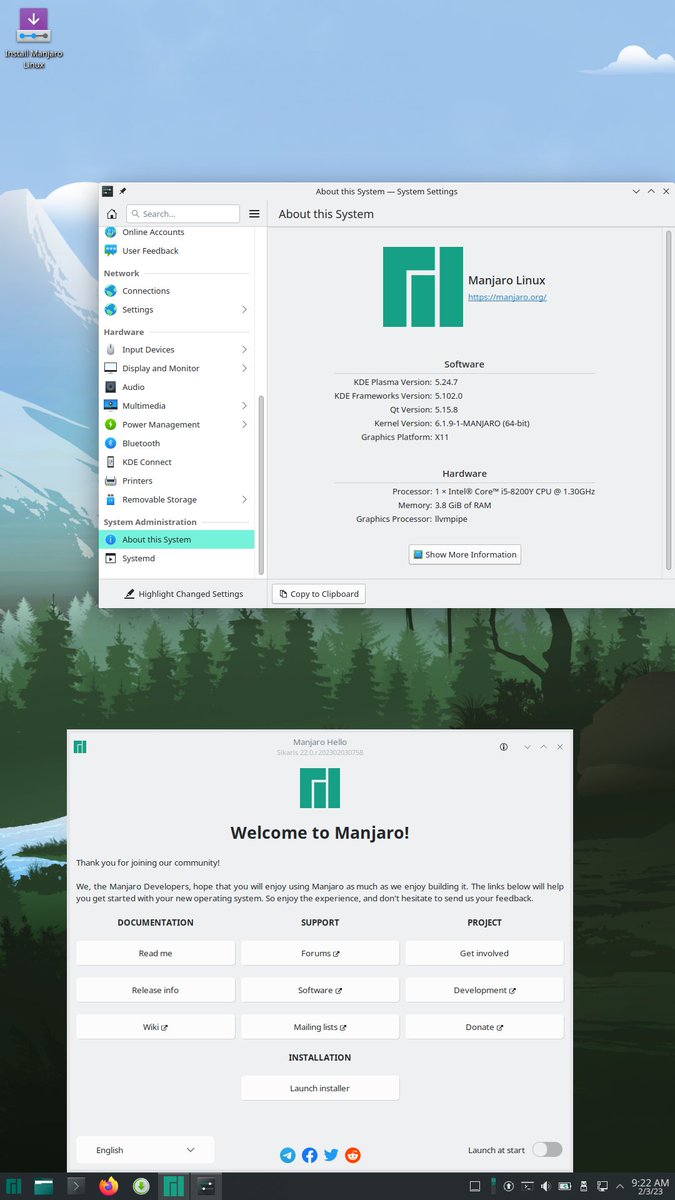Open Release info in Manjaro Hello
Viewport: 675px width, 1200px height.
pos(155,990)
